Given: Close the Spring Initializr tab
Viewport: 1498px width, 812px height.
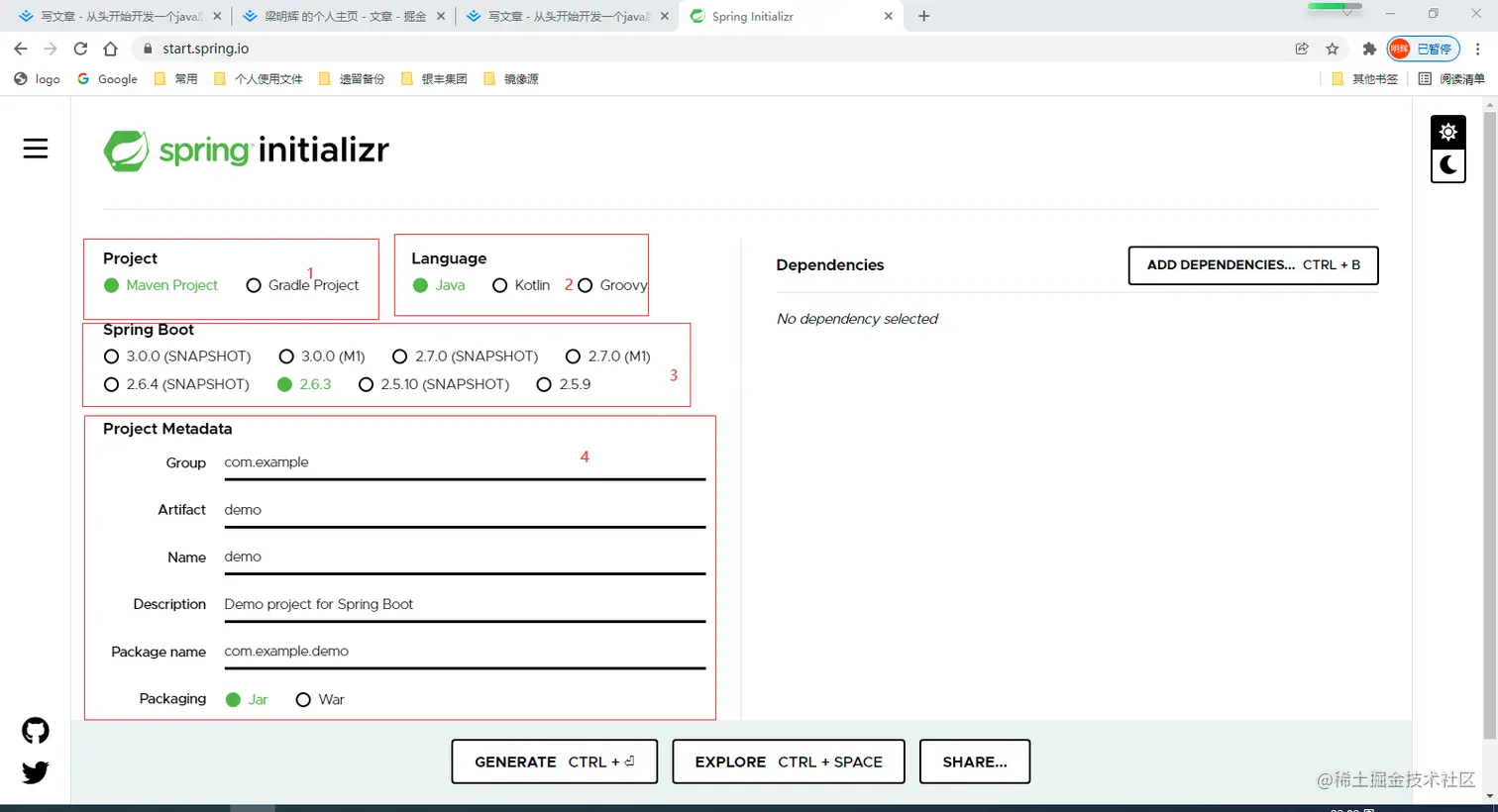Looking at the screenshot, I should (x=888, y=16).
